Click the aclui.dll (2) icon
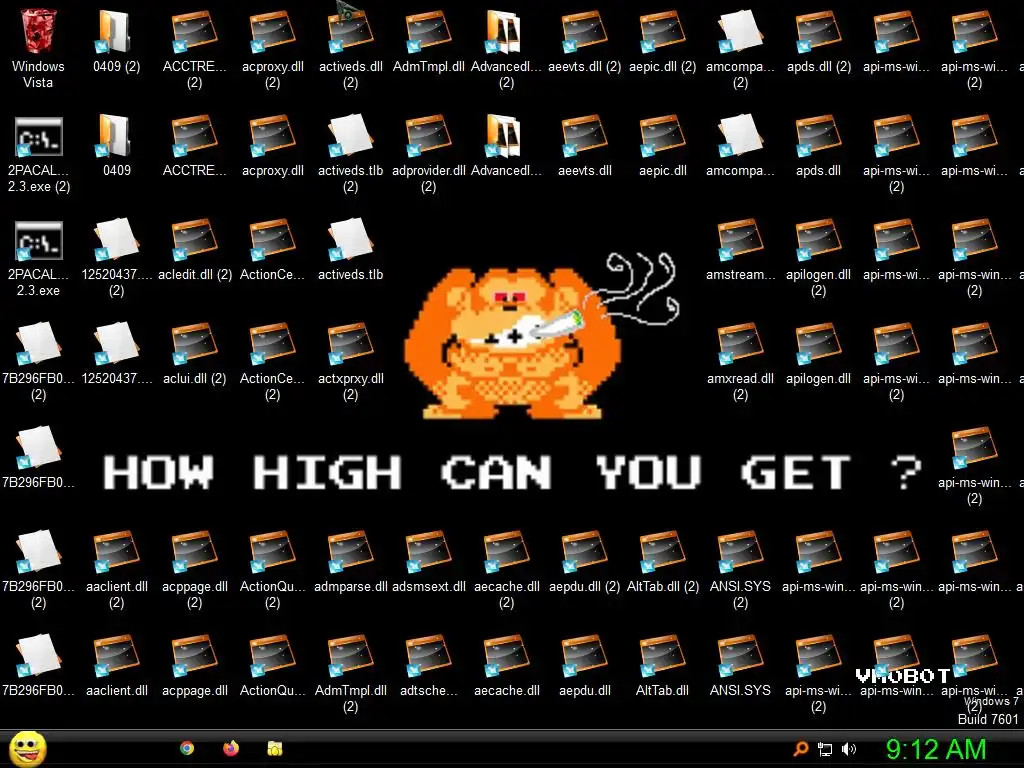This screenshot has width=1024, height=768. pyautogui.click(x=194, y=344)
